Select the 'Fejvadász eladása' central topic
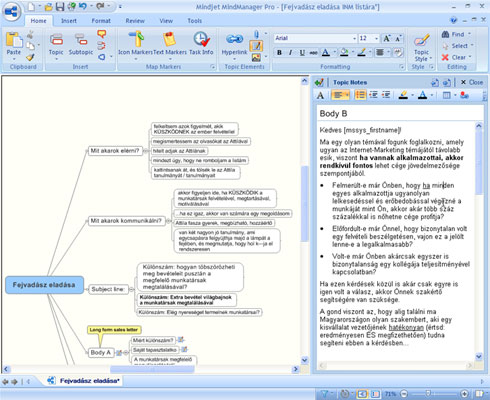This screenshot has height=400, width=490. pos(44,285)
